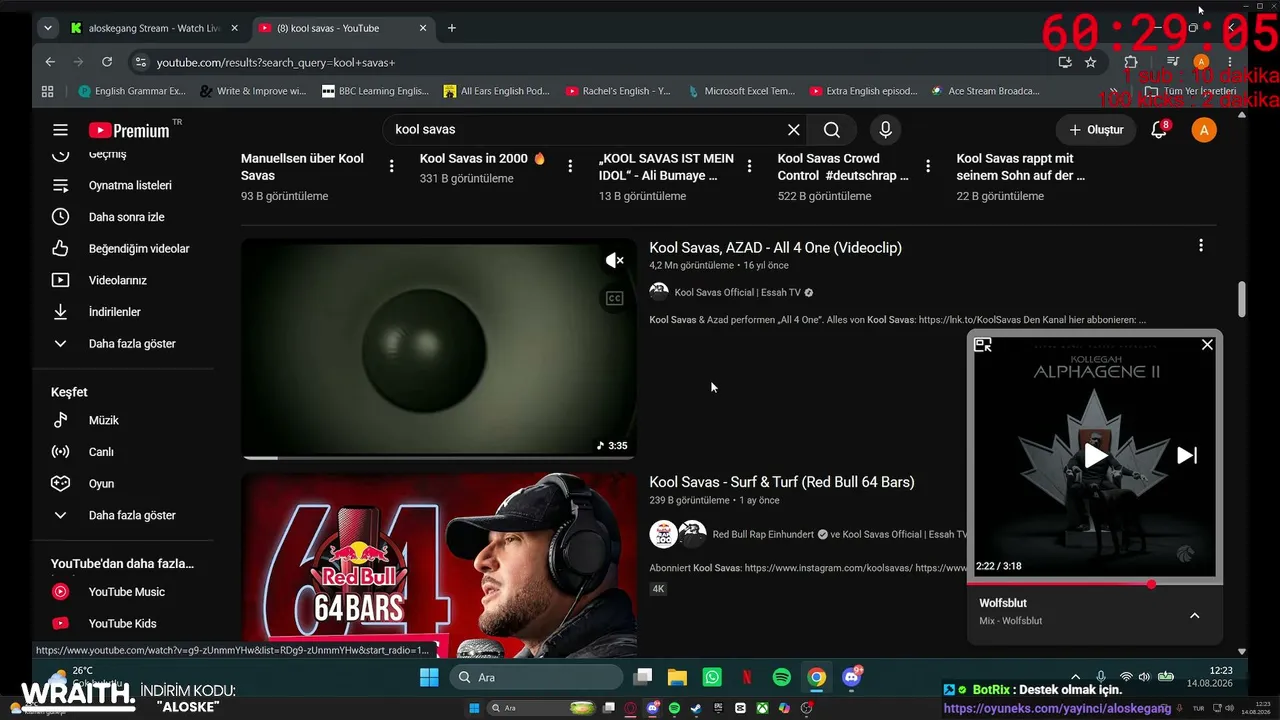1280x720 pixels.
Task: Seek within the miniplayer red progress bar
Action: (1095, 584)
